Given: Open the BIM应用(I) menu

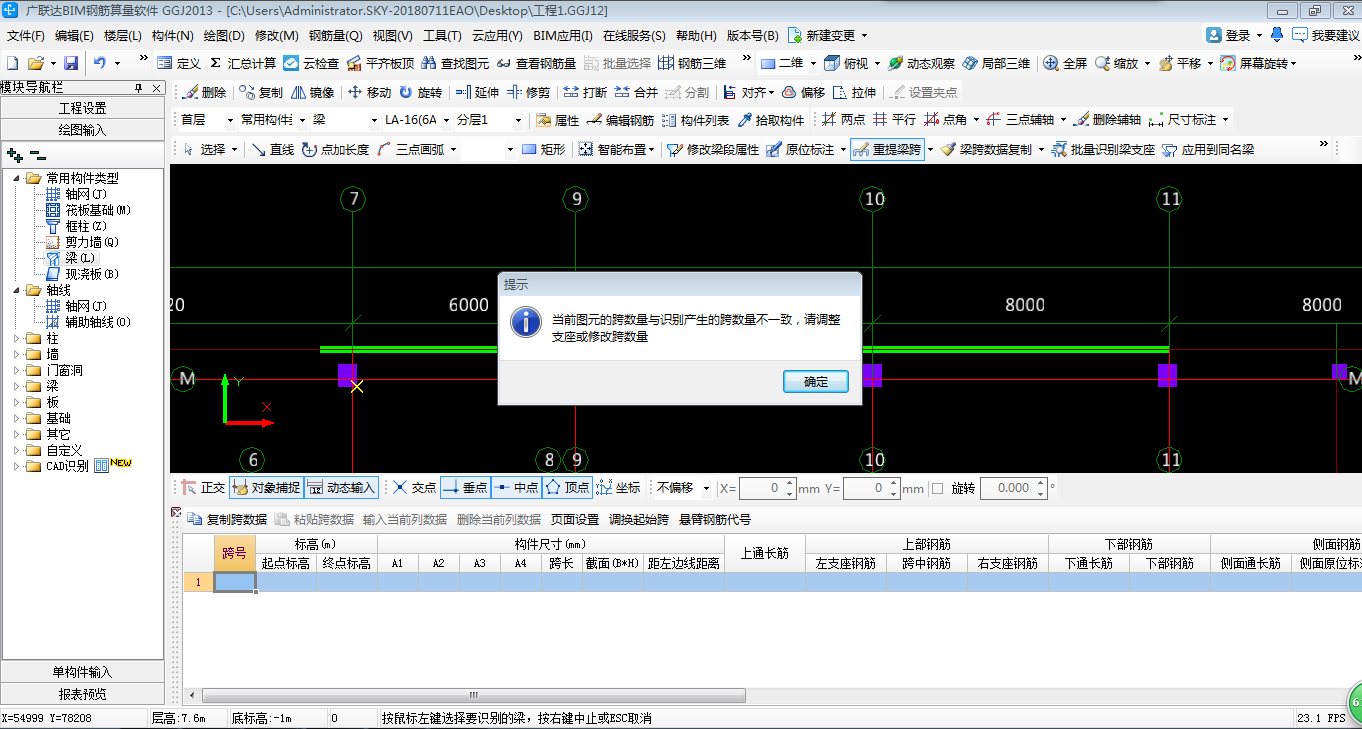Looking at the screenshot, I should (x=563, y=35).
